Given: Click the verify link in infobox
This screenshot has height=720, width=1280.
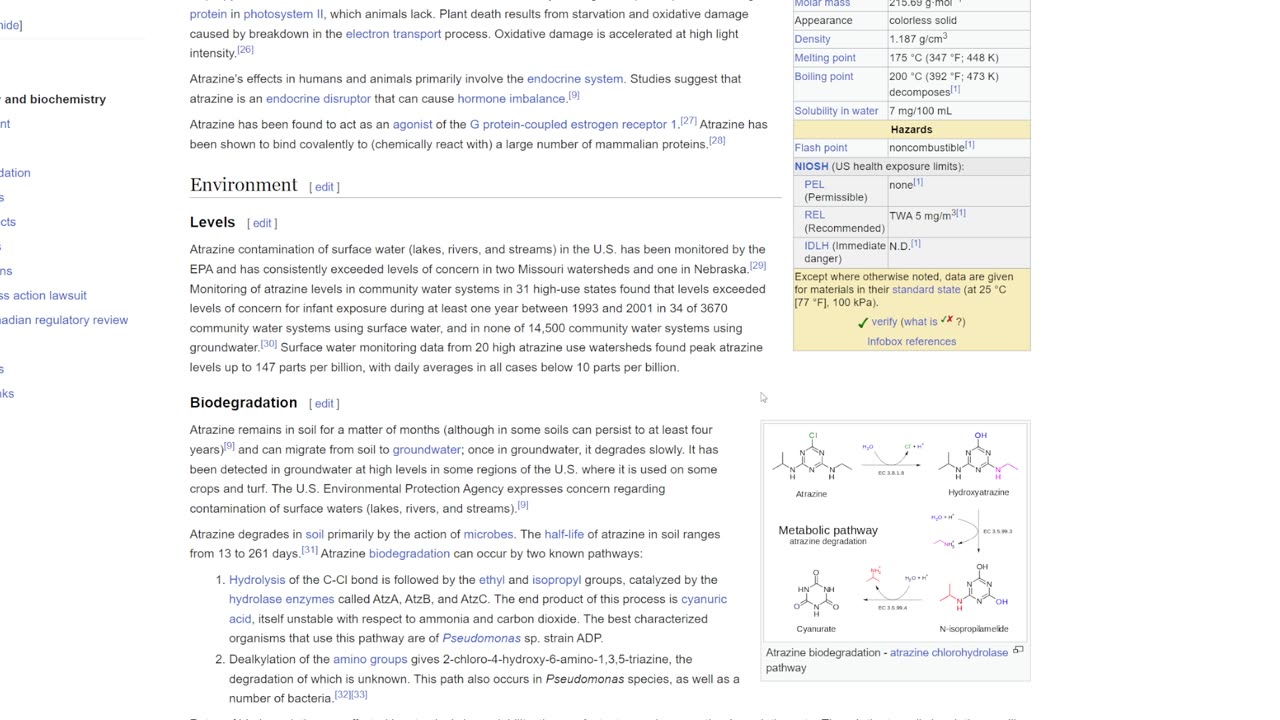Looking at the screenshot, I should click(x=884, y=322).
